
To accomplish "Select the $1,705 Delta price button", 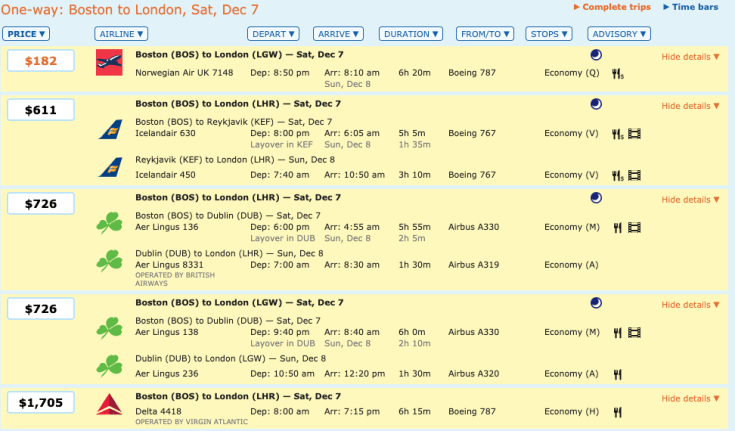I will tap(41, 402).
